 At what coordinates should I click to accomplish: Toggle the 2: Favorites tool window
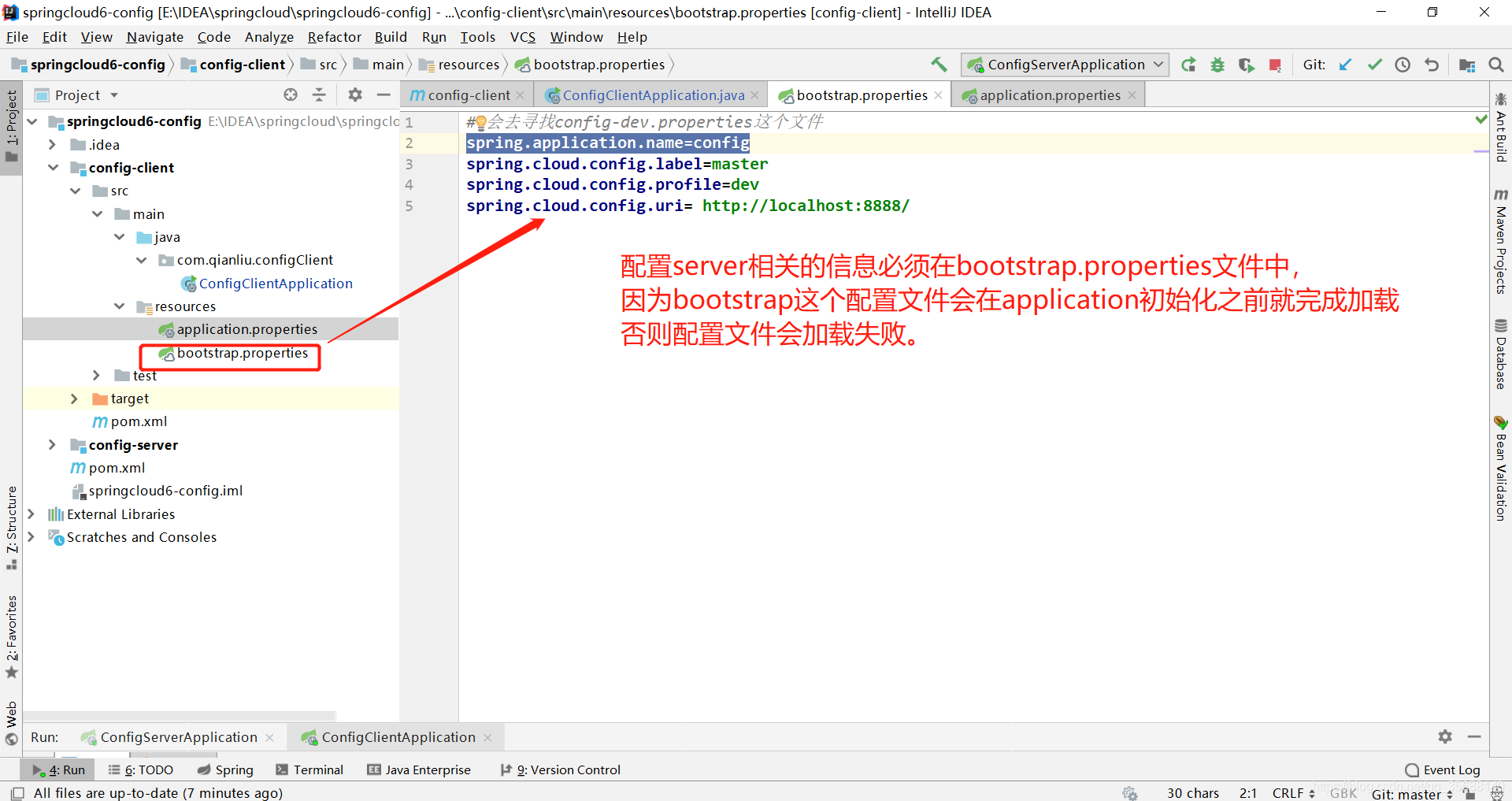coord(11,636)
